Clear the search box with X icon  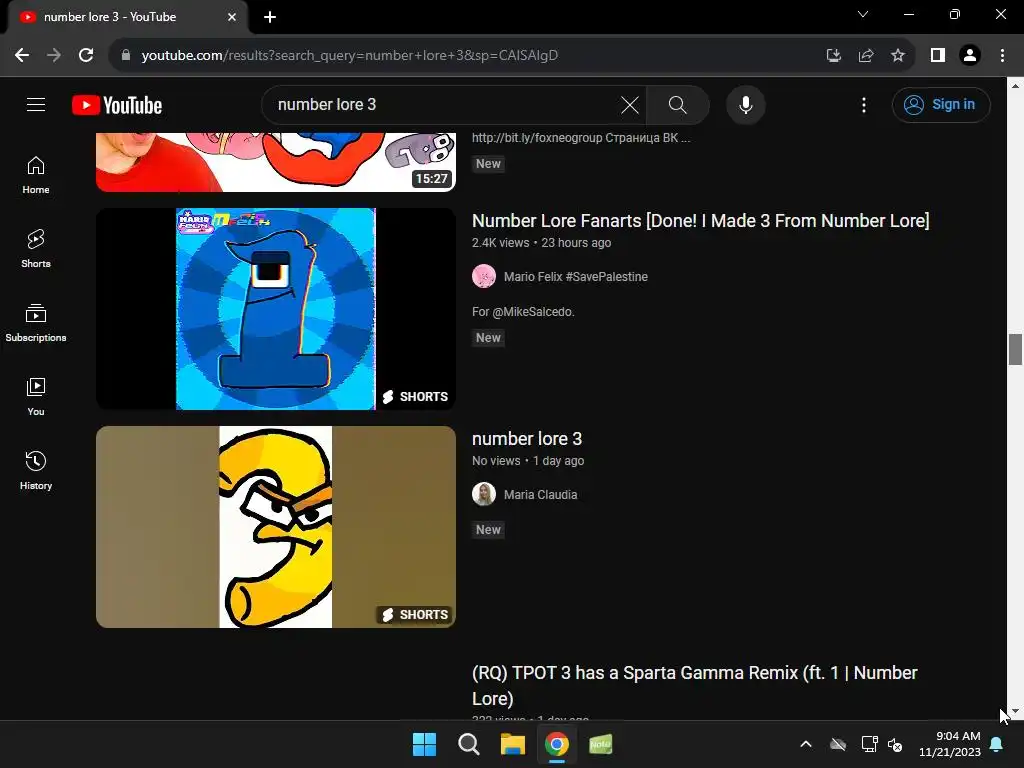click(630, 104)
